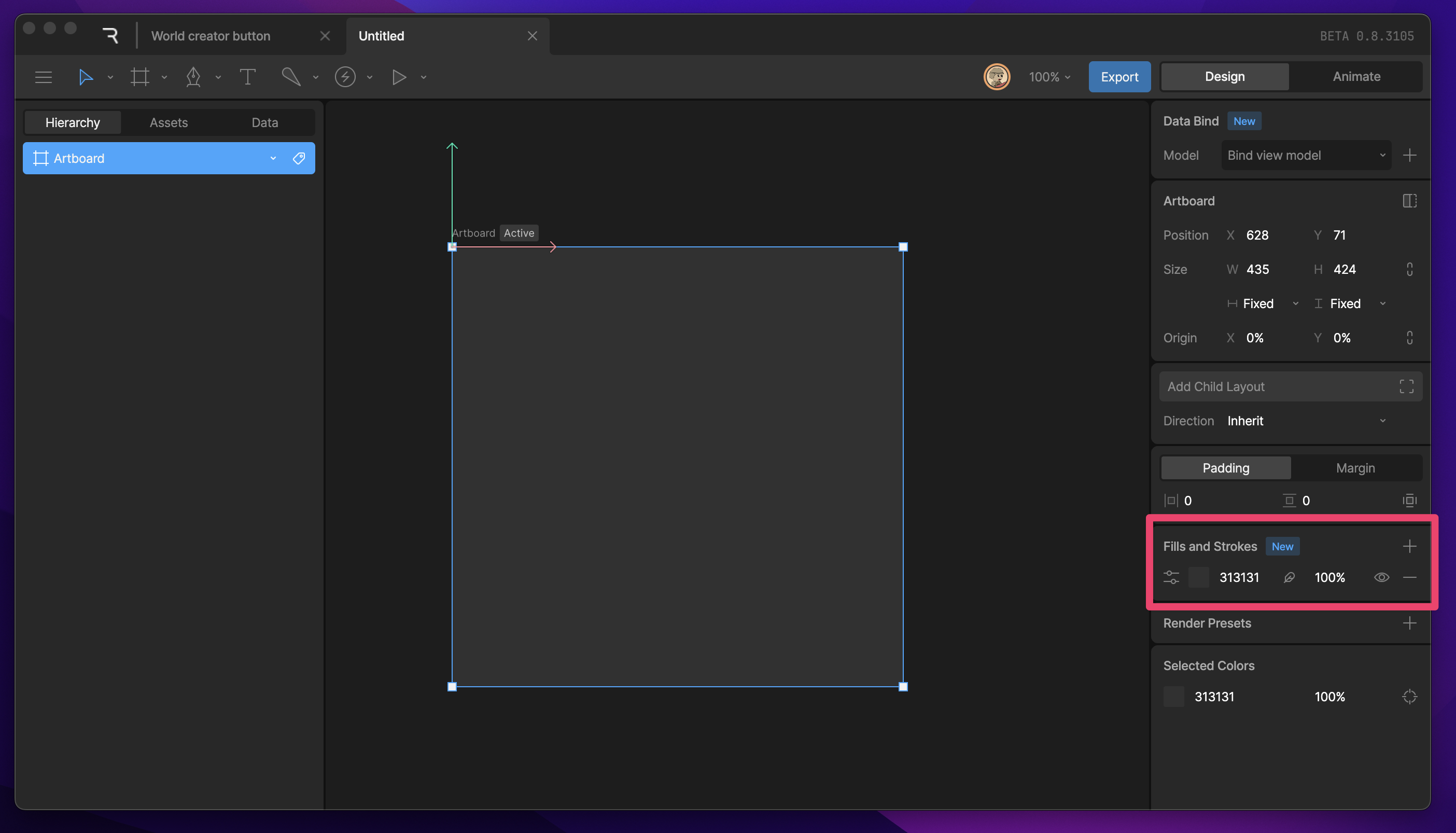Hide the 313131 fill via eye icon
The image size is (1456, 833).
click(1381, 577)
